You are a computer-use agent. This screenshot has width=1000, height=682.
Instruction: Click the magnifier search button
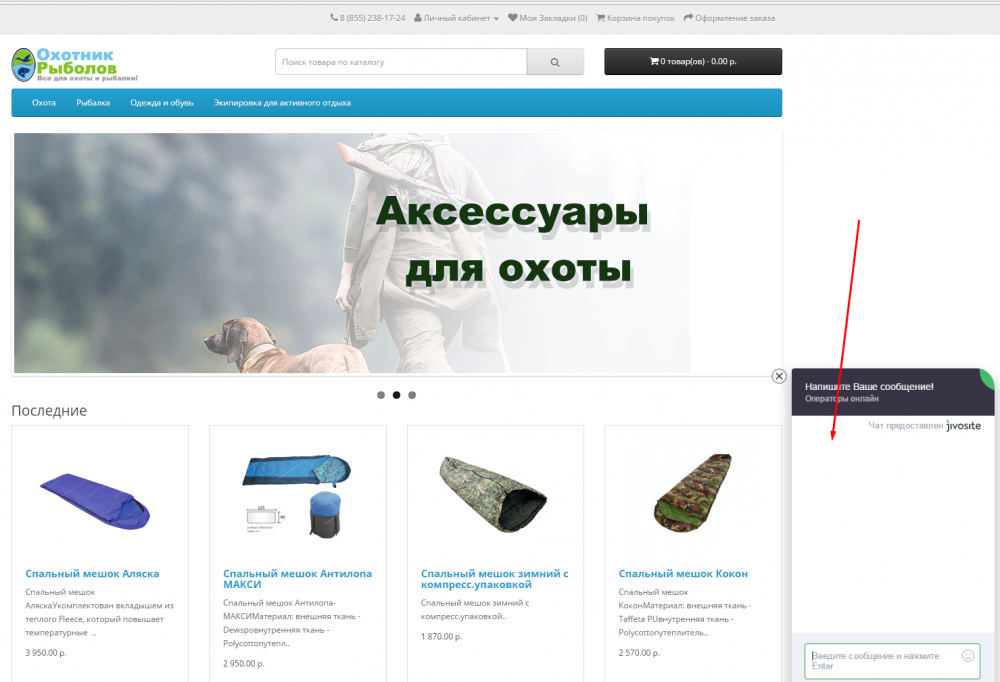coord(555,62)
